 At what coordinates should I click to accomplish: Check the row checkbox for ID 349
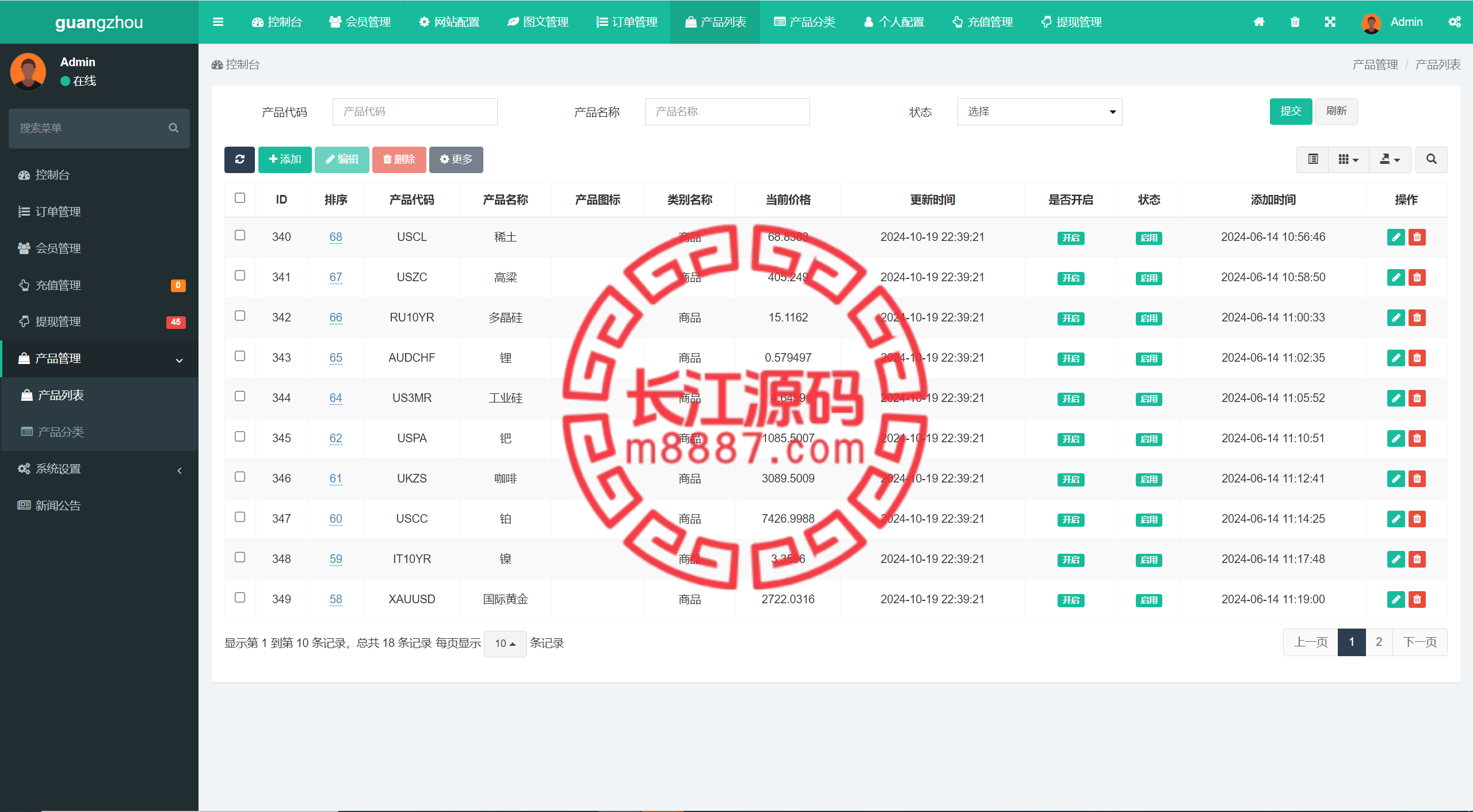[x=240, y=597]
